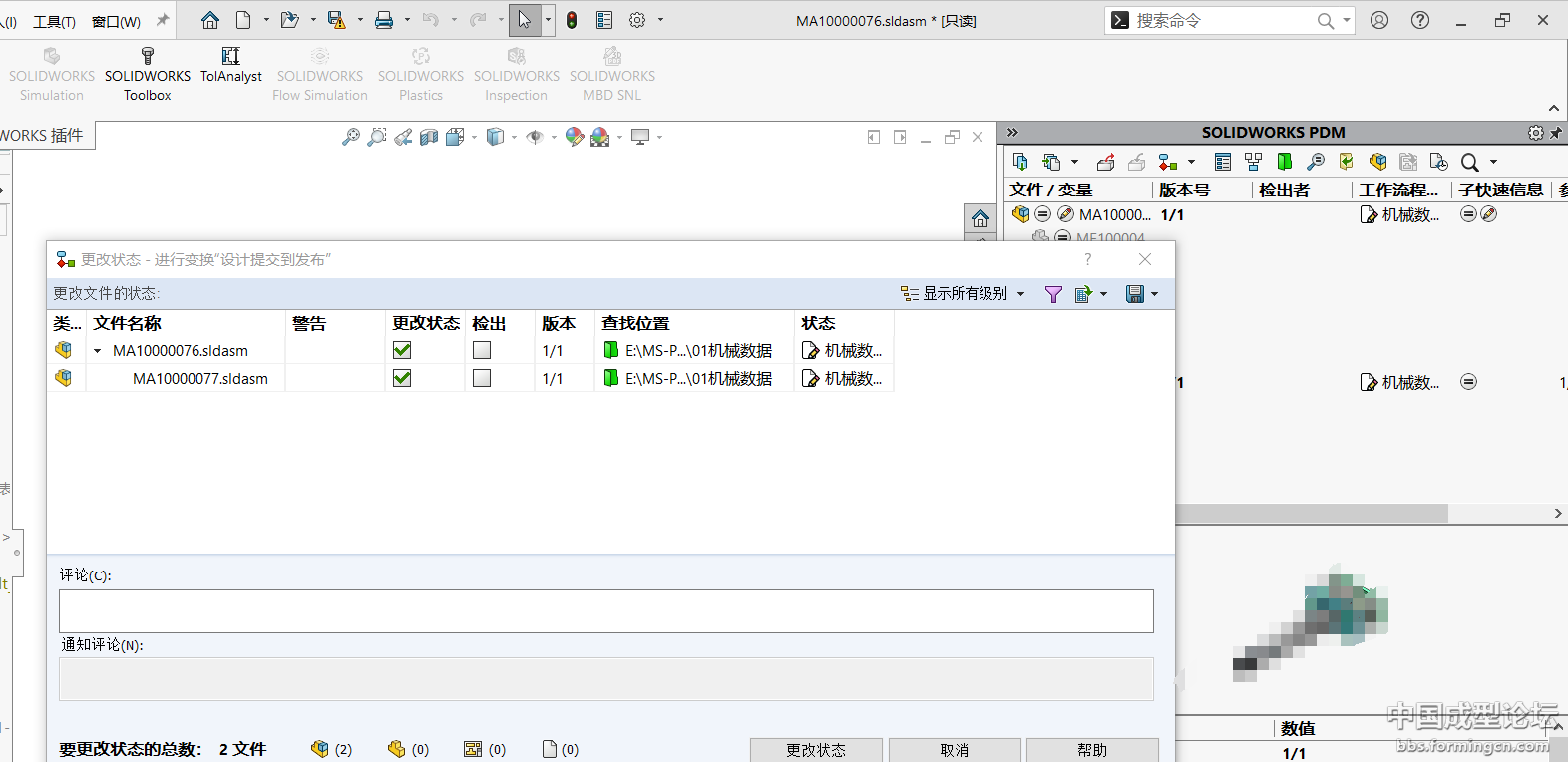Switch to the SOLIDWORKS 插件 tab
1568x762 pixels.
tap(44, 135)
